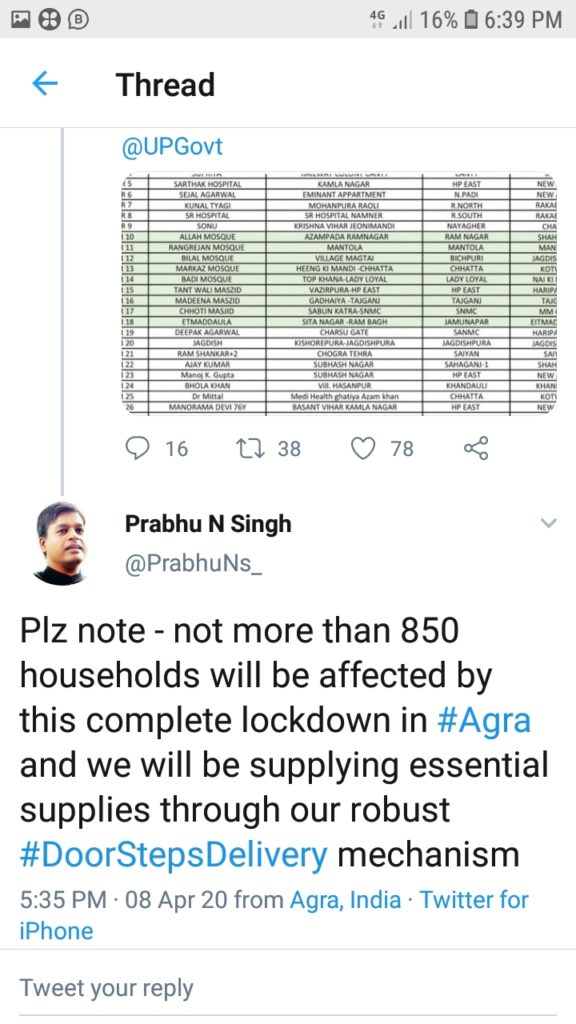Screen dimensions: 576x1024
Task: Open the Agra, India location link
Action: click(345, 900)
